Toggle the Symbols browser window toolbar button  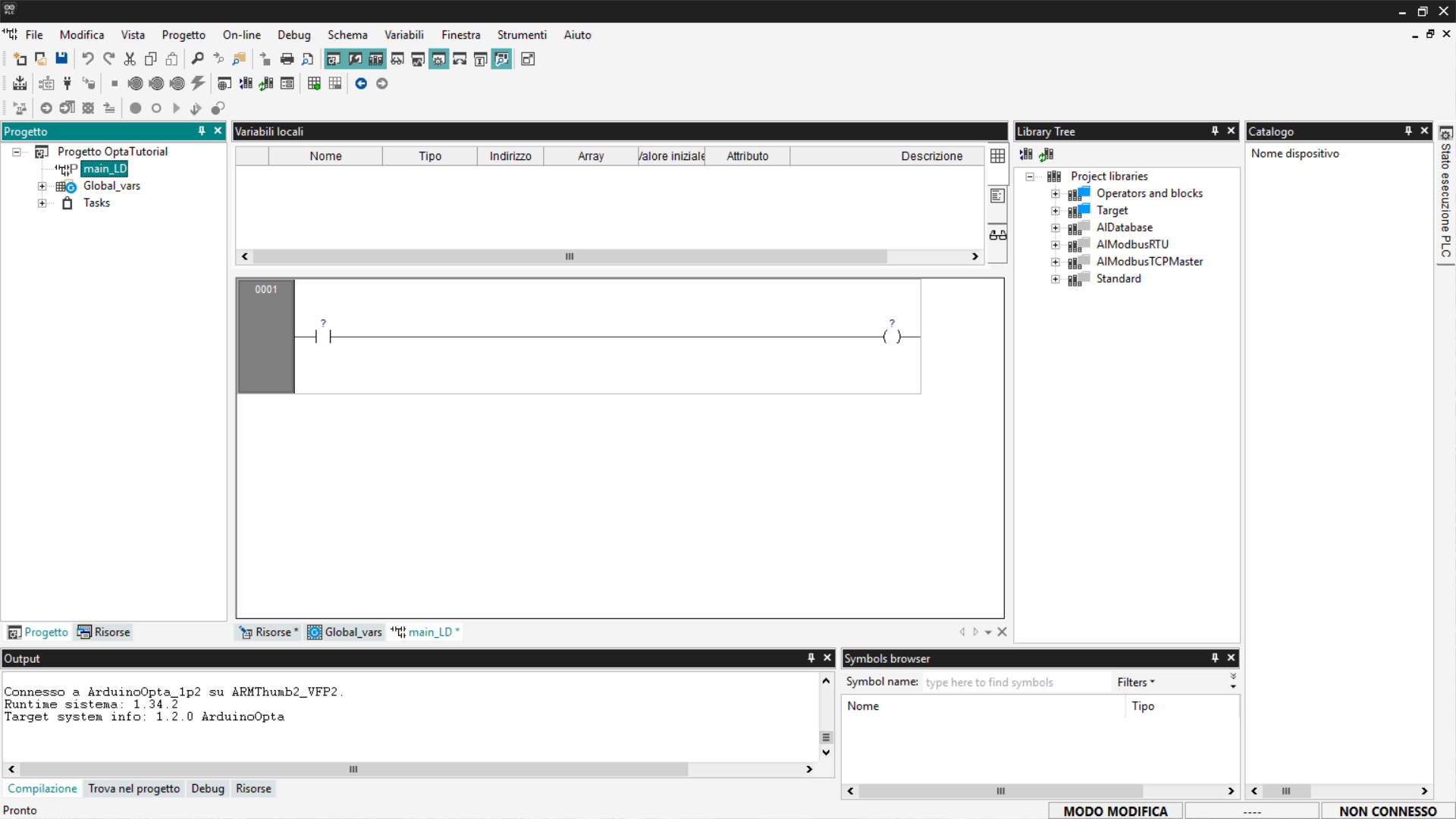(x=501, y=58)
